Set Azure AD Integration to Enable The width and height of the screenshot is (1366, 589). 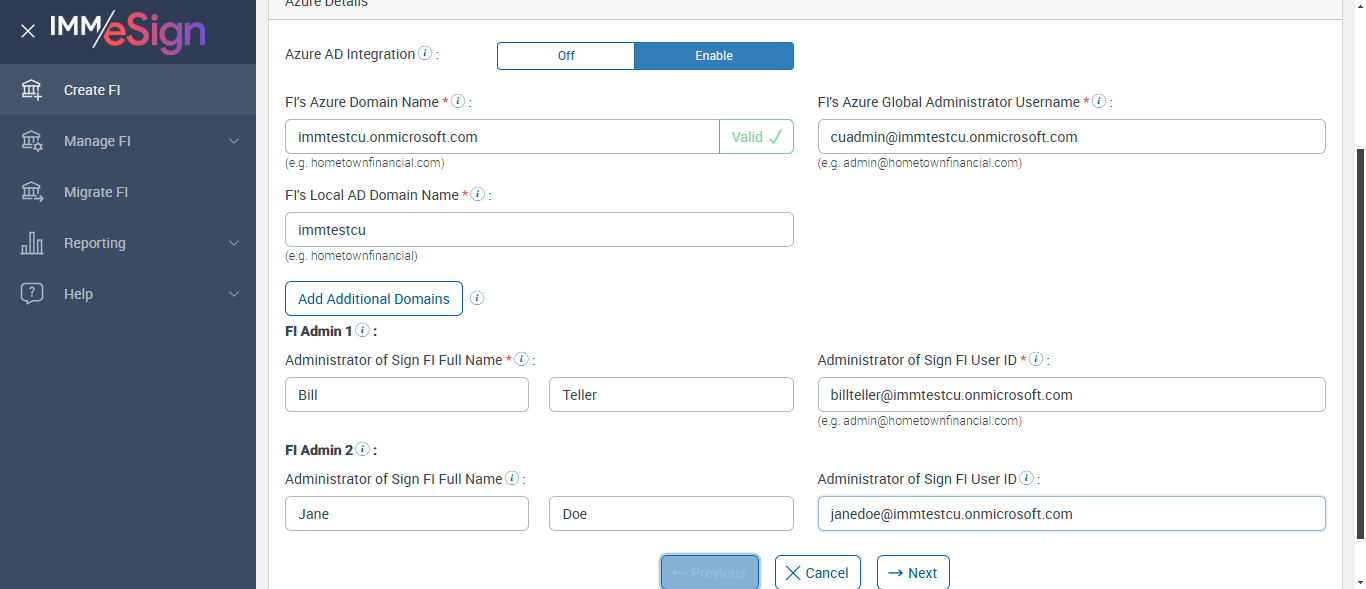point(714,56)
